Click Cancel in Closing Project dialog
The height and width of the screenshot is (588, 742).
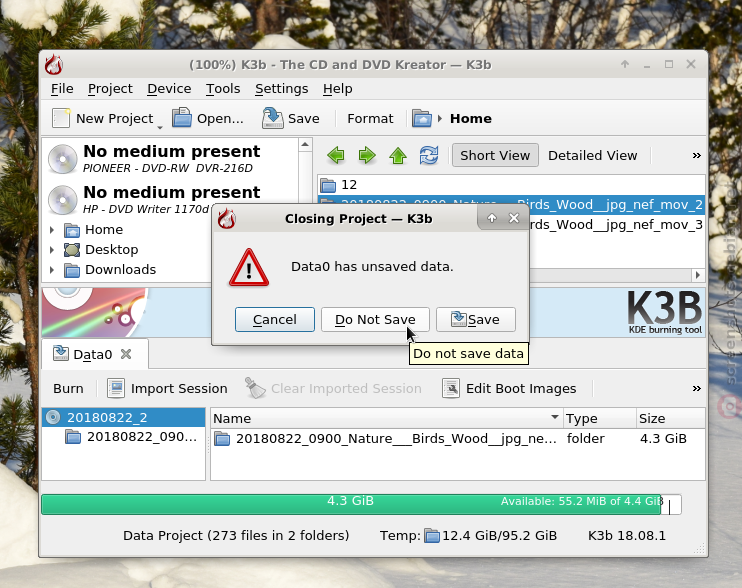click(274, 319)
